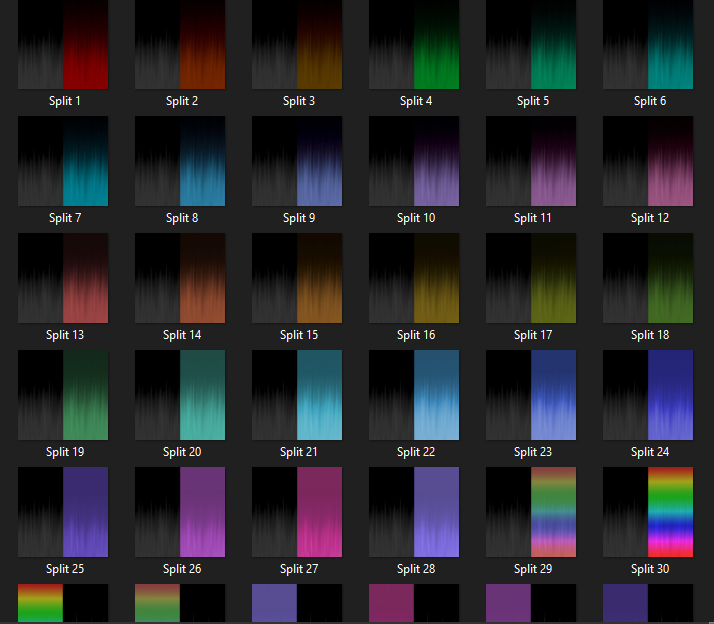Click the "Split 15" label text
Image resolution: width=714 pixels, height=624 pixels.
(x=299, y=335)
